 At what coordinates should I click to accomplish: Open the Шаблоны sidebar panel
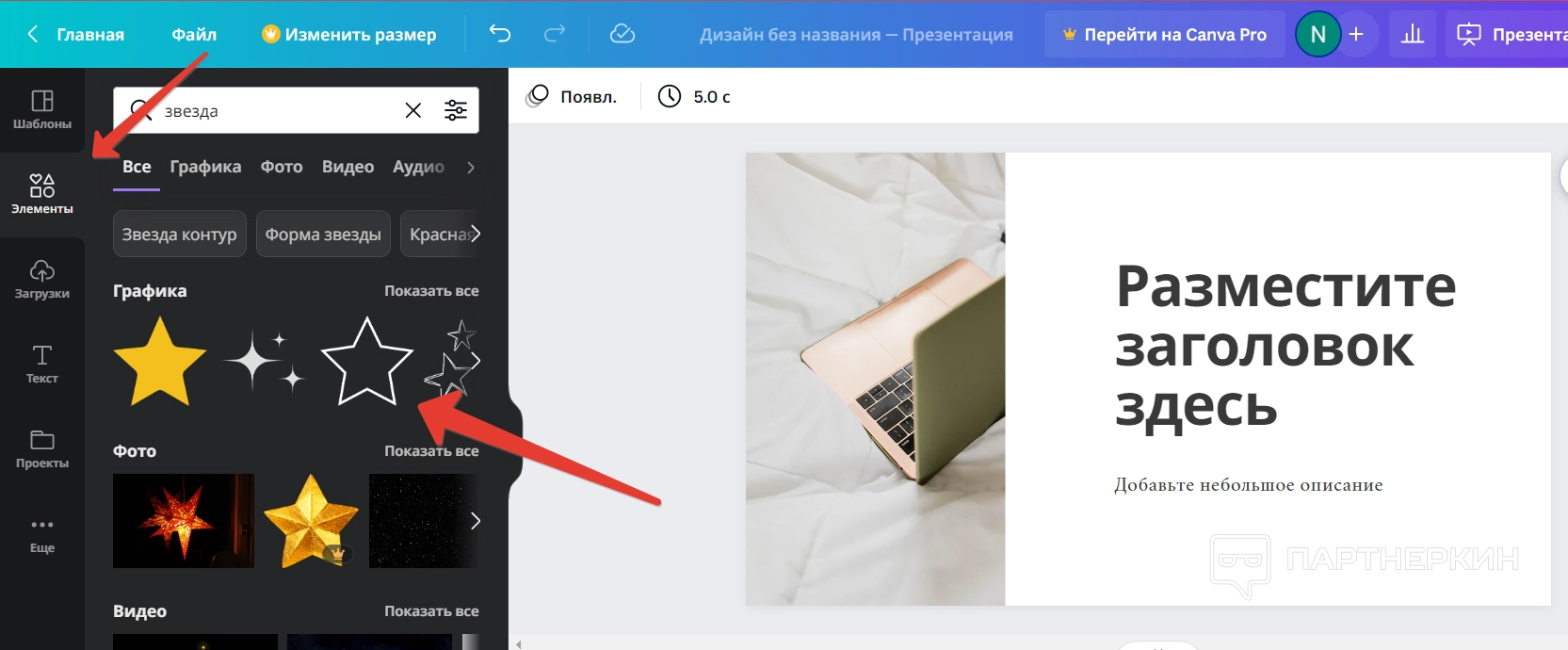click(x=41, y=109)
